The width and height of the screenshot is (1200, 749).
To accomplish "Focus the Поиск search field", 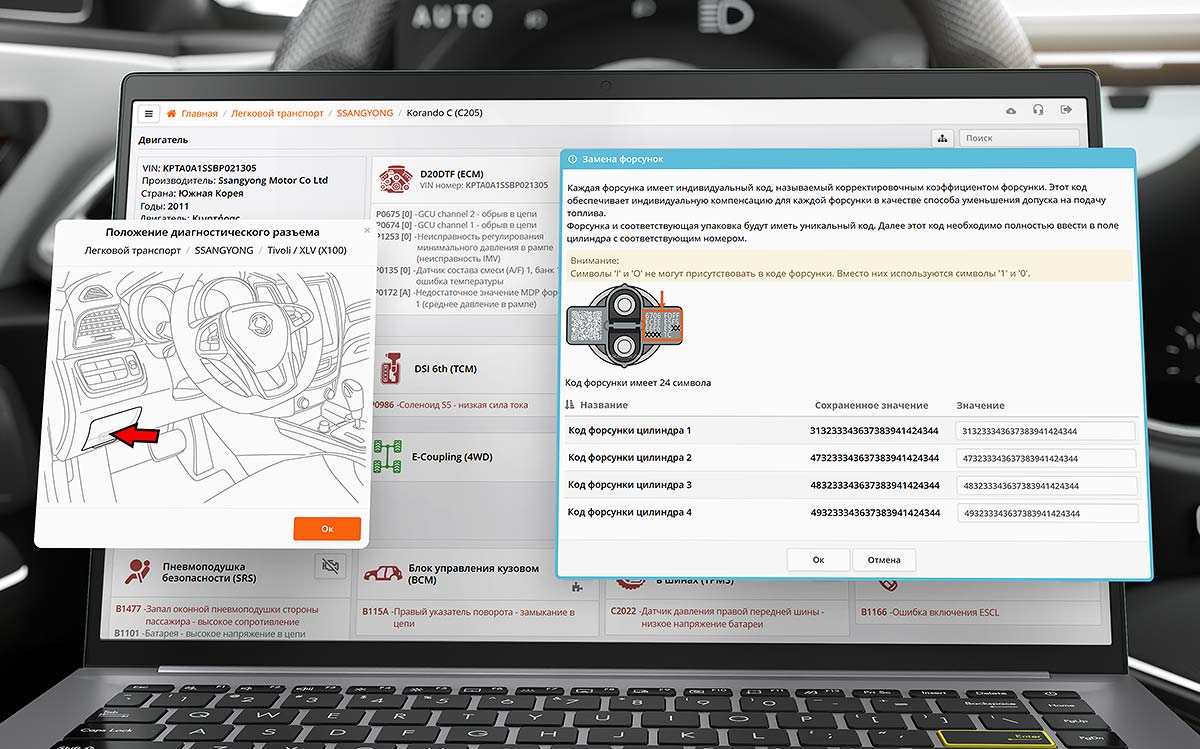I will coord(1018,139).
